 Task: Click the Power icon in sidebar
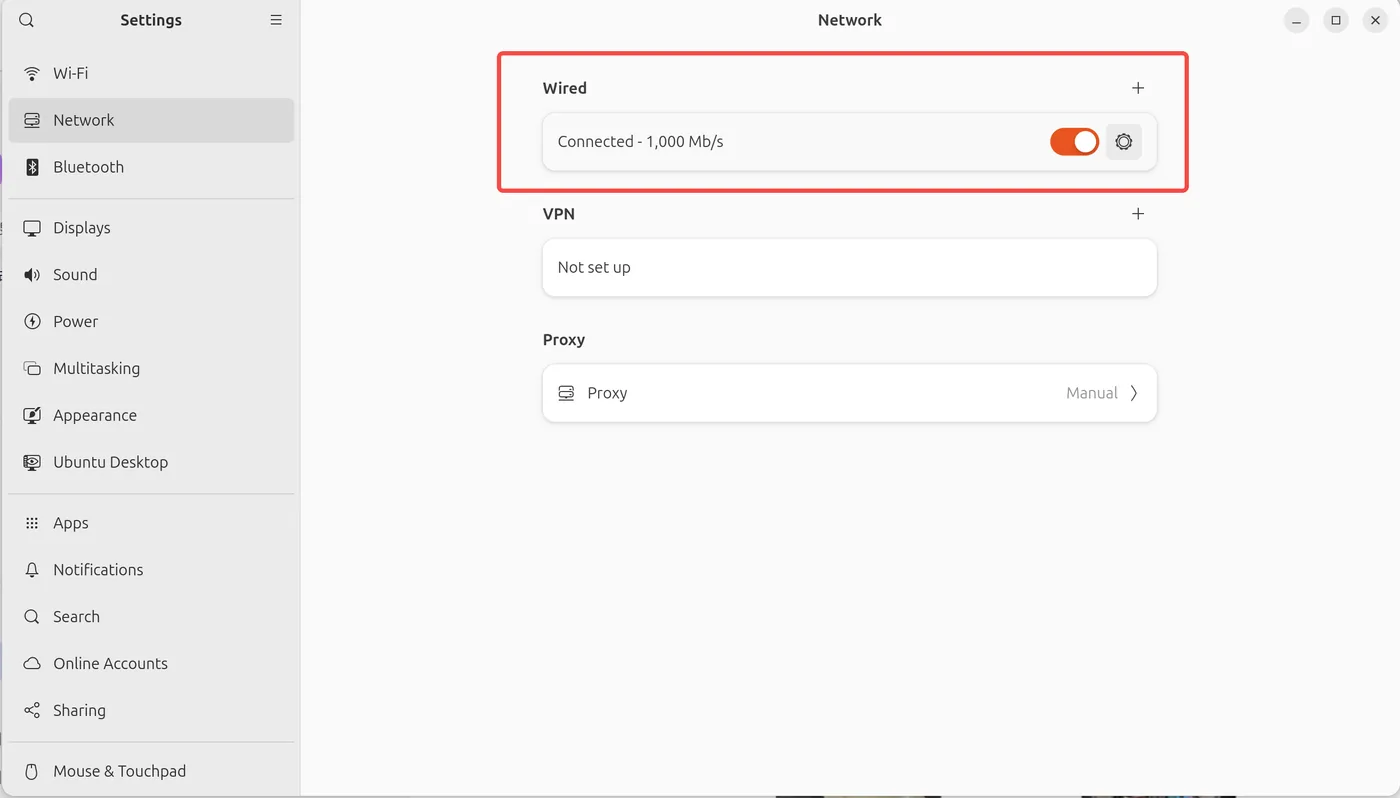32,322
